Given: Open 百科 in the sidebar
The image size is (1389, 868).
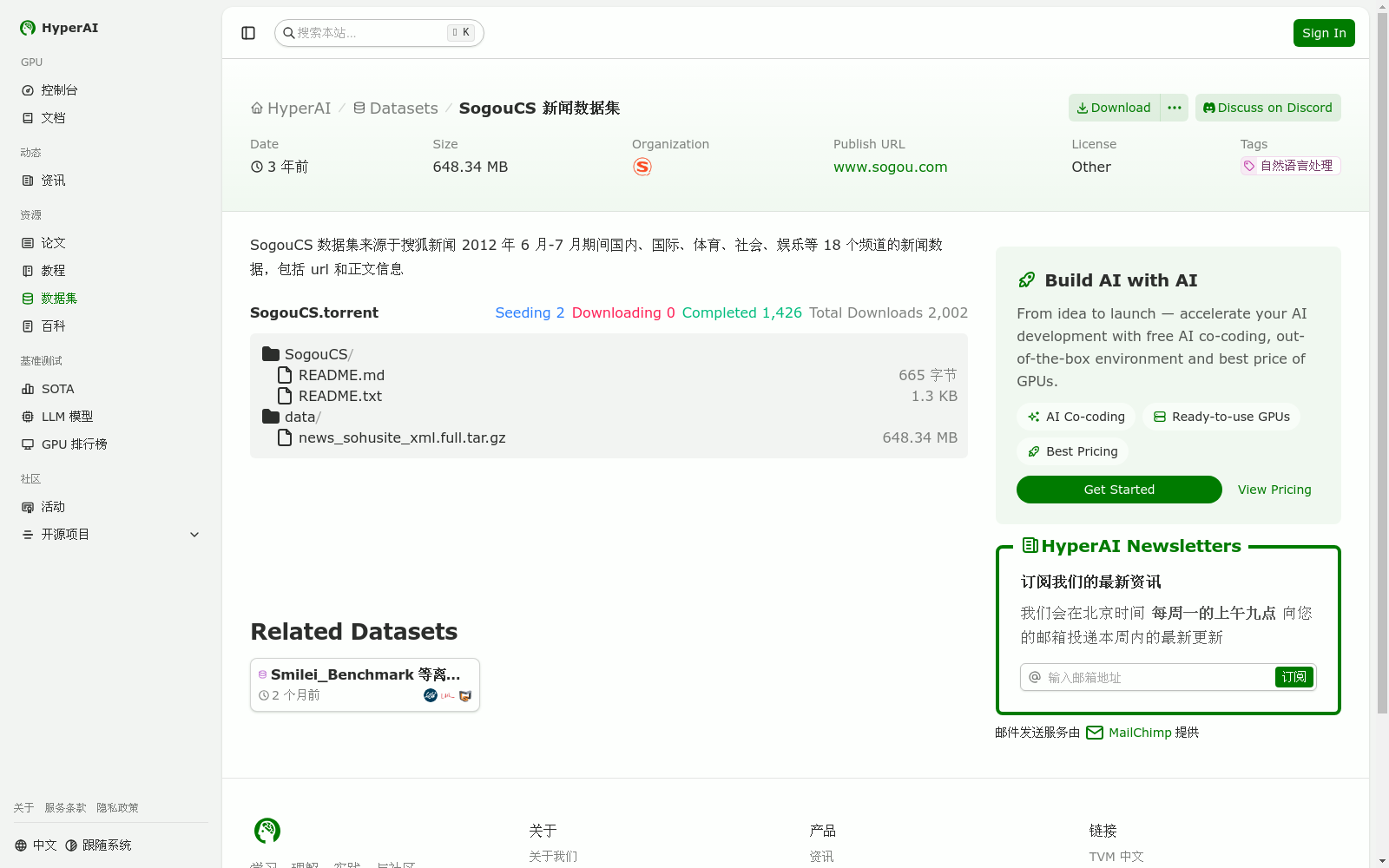Looking at the screenshot, I should point(111,326).
